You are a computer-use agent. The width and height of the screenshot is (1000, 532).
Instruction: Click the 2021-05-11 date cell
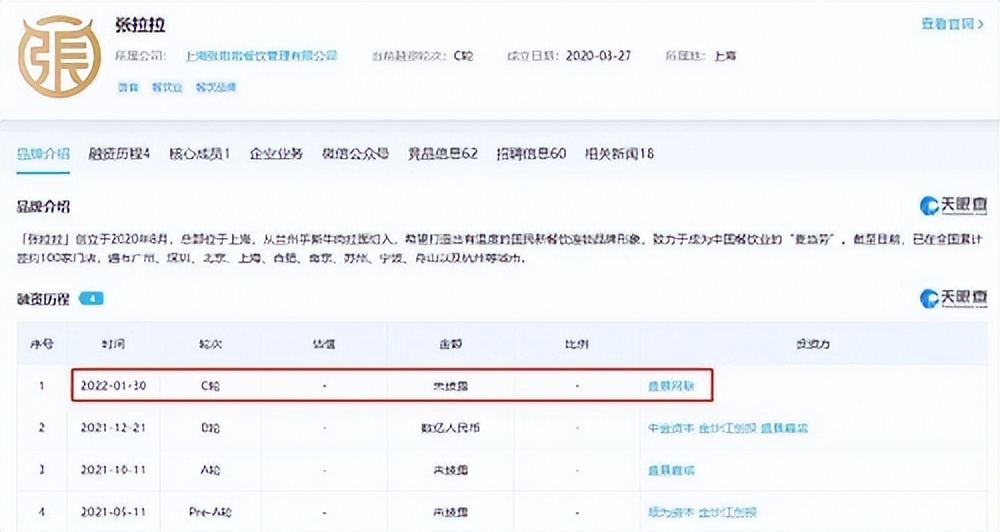click(x=113, y=512)
